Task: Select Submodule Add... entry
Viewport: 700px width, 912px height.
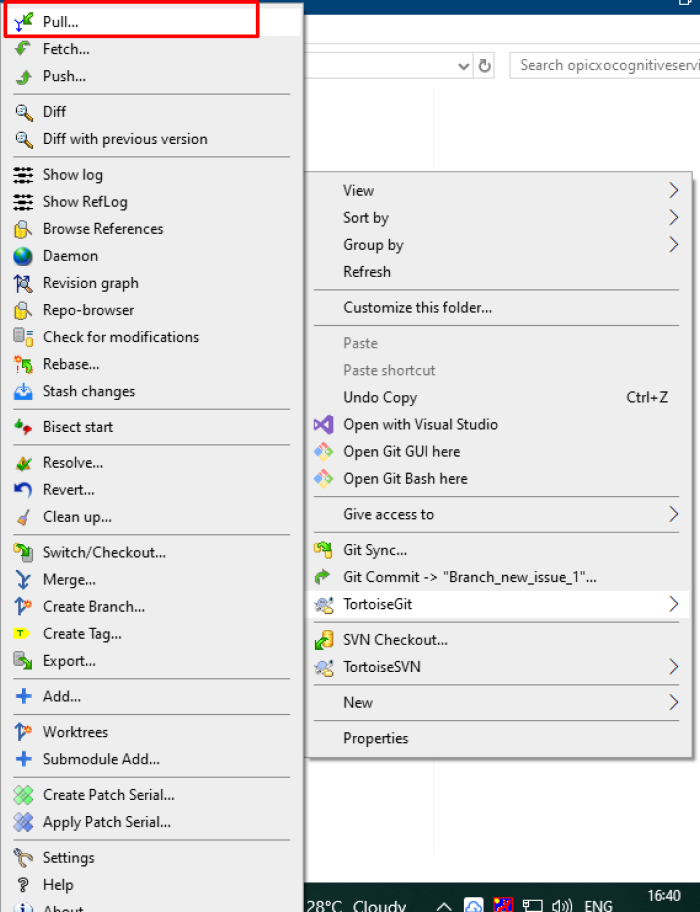Action: click(x=101, y=759)
